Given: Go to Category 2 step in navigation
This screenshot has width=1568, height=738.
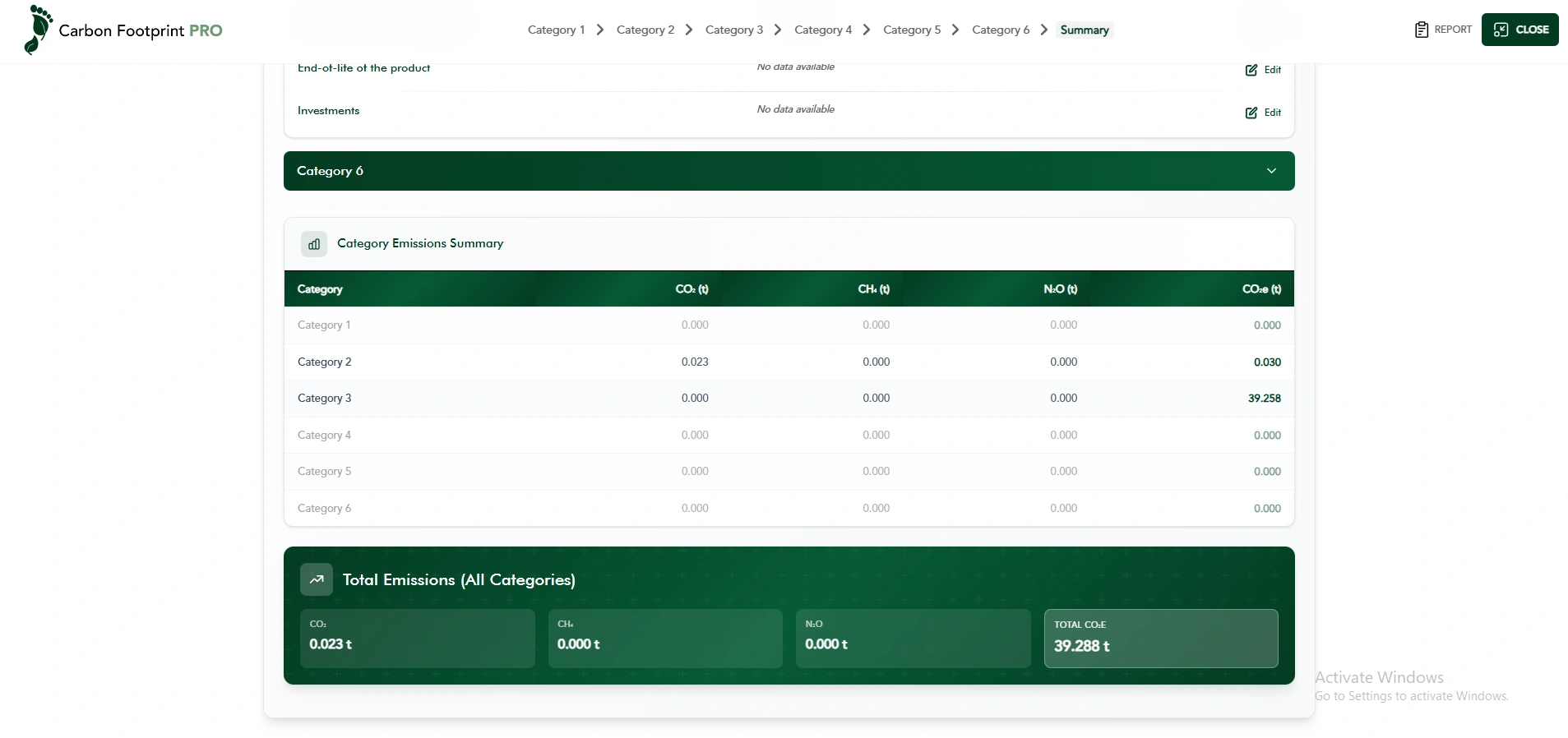Looking at the screenshot, I should pyautogui.click(x=645, y=30).
